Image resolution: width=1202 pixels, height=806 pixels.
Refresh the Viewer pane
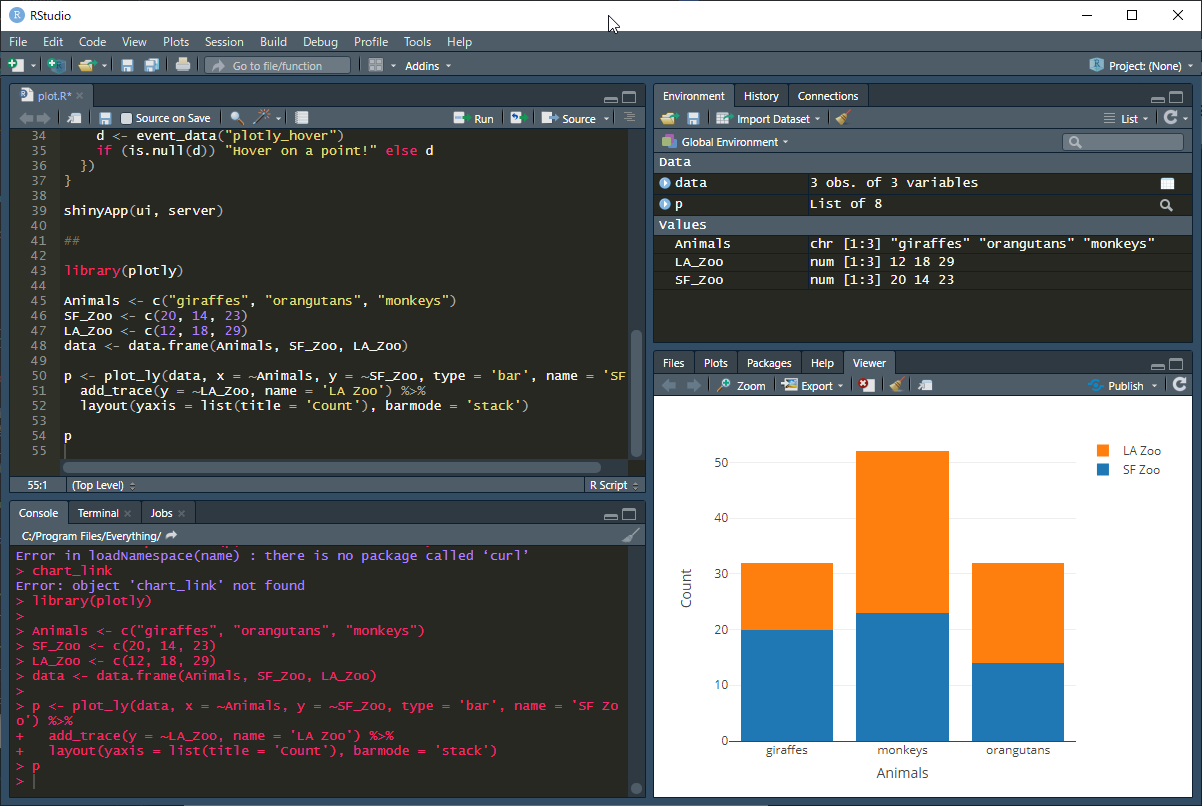[1180, 385]
